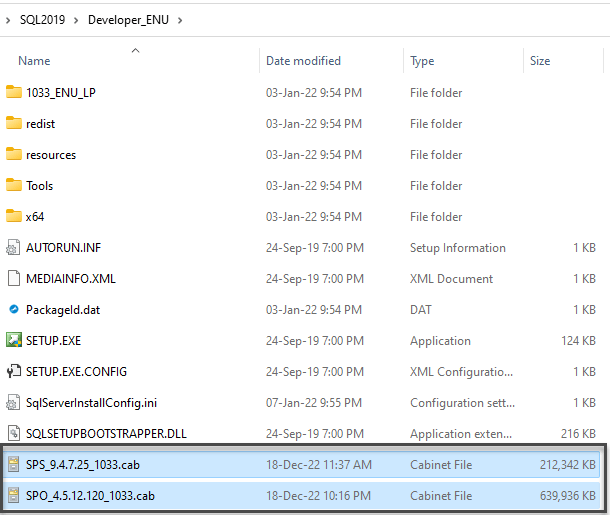The width and height of the screenshot is (610, 515).
Task: Click the DAT type cell
Action: [421, 310]
